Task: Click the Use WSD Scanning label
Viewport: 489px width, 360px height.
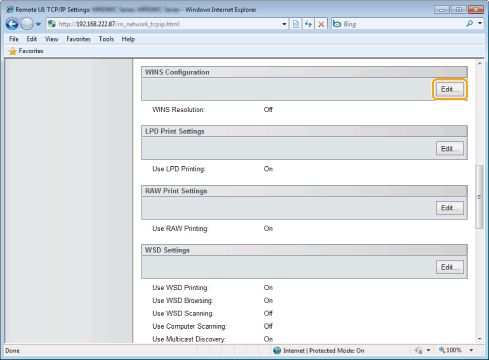Action: [x=183, y=314]
